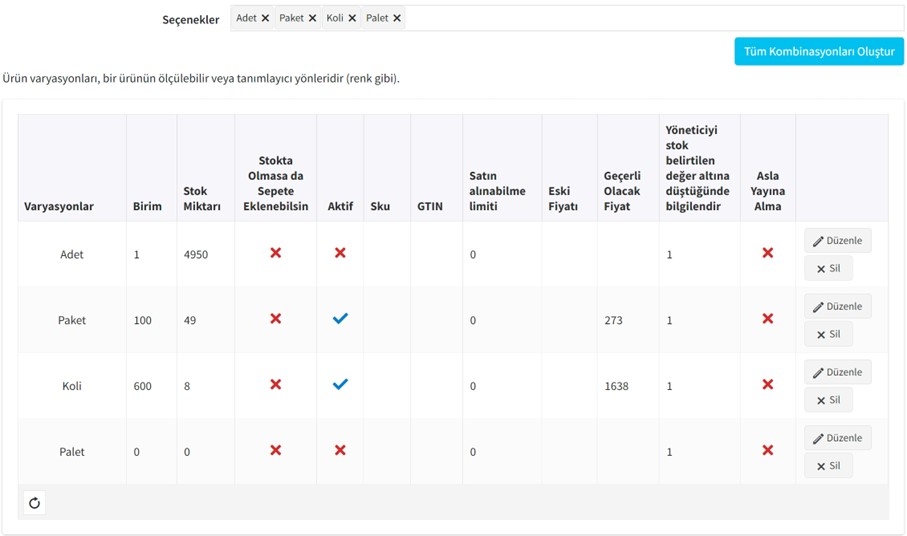The width and height of the screenshot is (907, 536).
Task: Click the Aktif checkmark for Paket row
Action: [x=340, y=319]
